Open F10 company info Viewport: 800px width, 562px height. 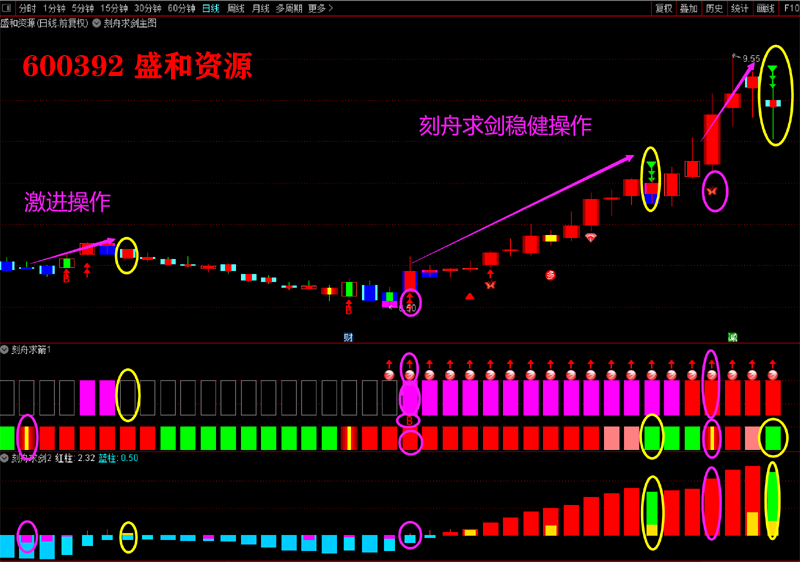coord(790,8)
